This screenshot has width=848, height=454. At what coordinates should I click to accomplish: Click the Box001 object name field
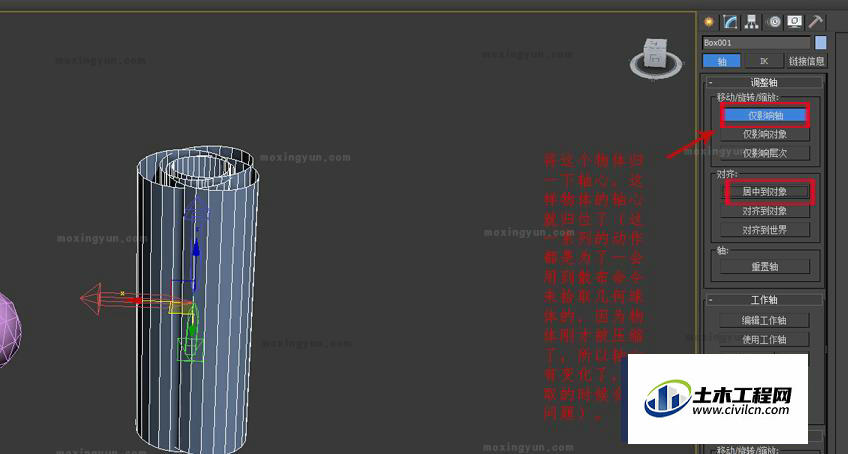coord(756,43)
